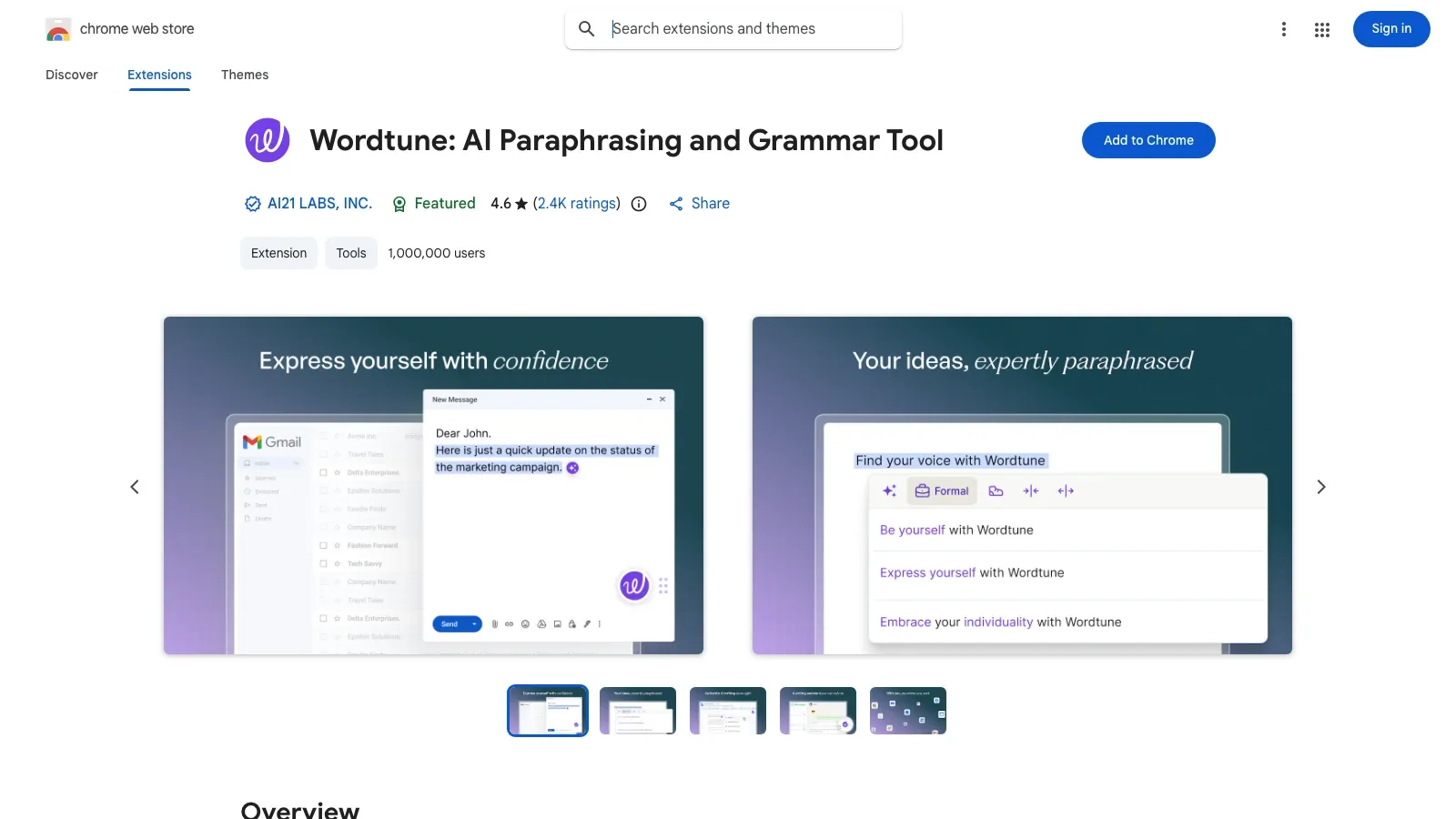The width and height of the screenshot is (1456, 819).
Task: Click the Share button
Action: (700, 204)
